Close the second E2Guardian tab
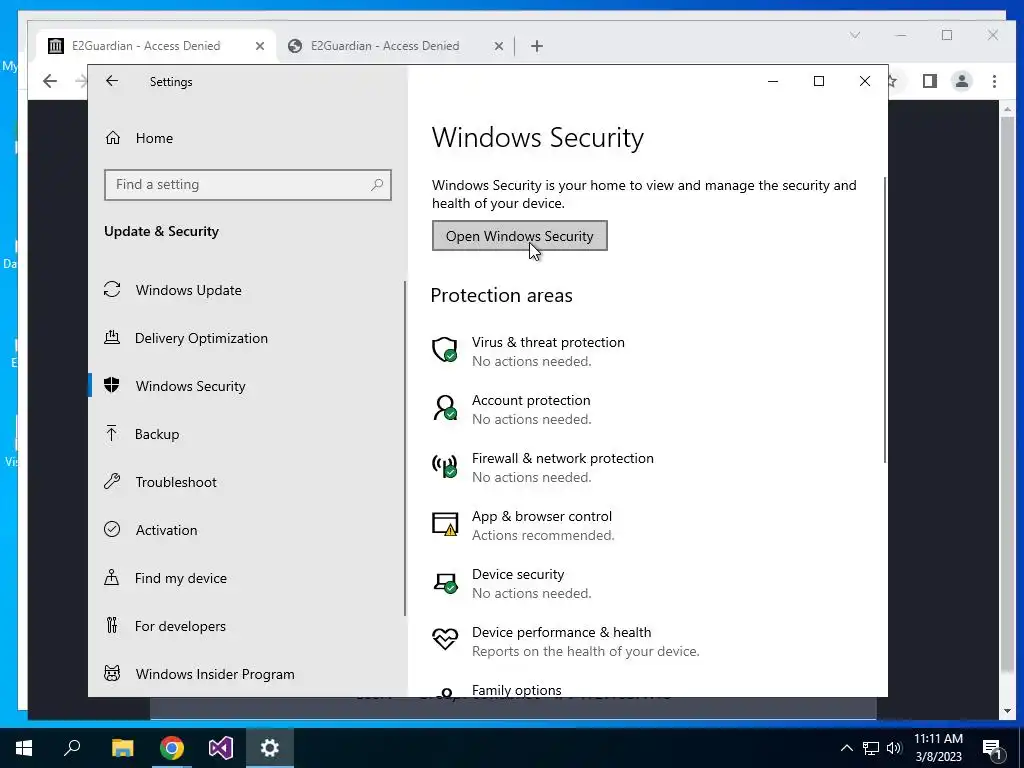The image size is (1024, 768). pyautogui.click(x=498, y=46)
